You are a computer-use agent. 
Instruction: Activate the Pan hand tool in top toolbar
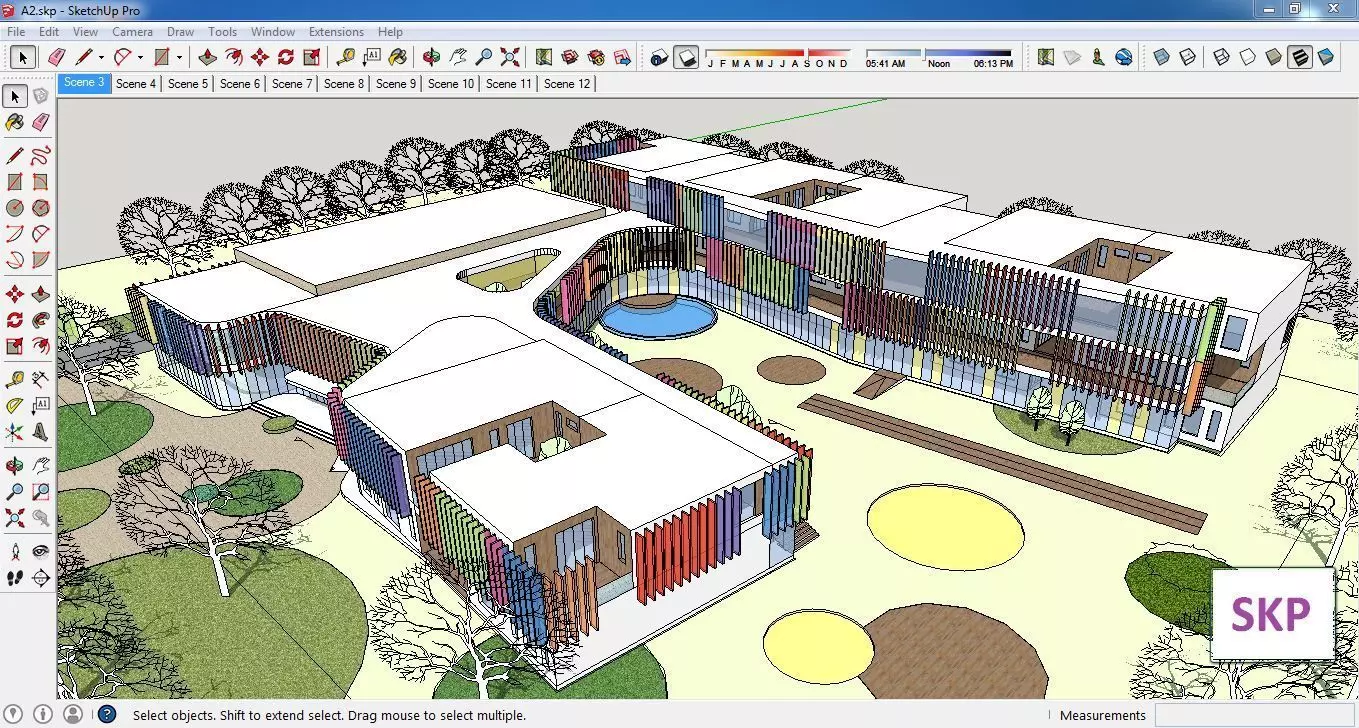click(458, 57)
